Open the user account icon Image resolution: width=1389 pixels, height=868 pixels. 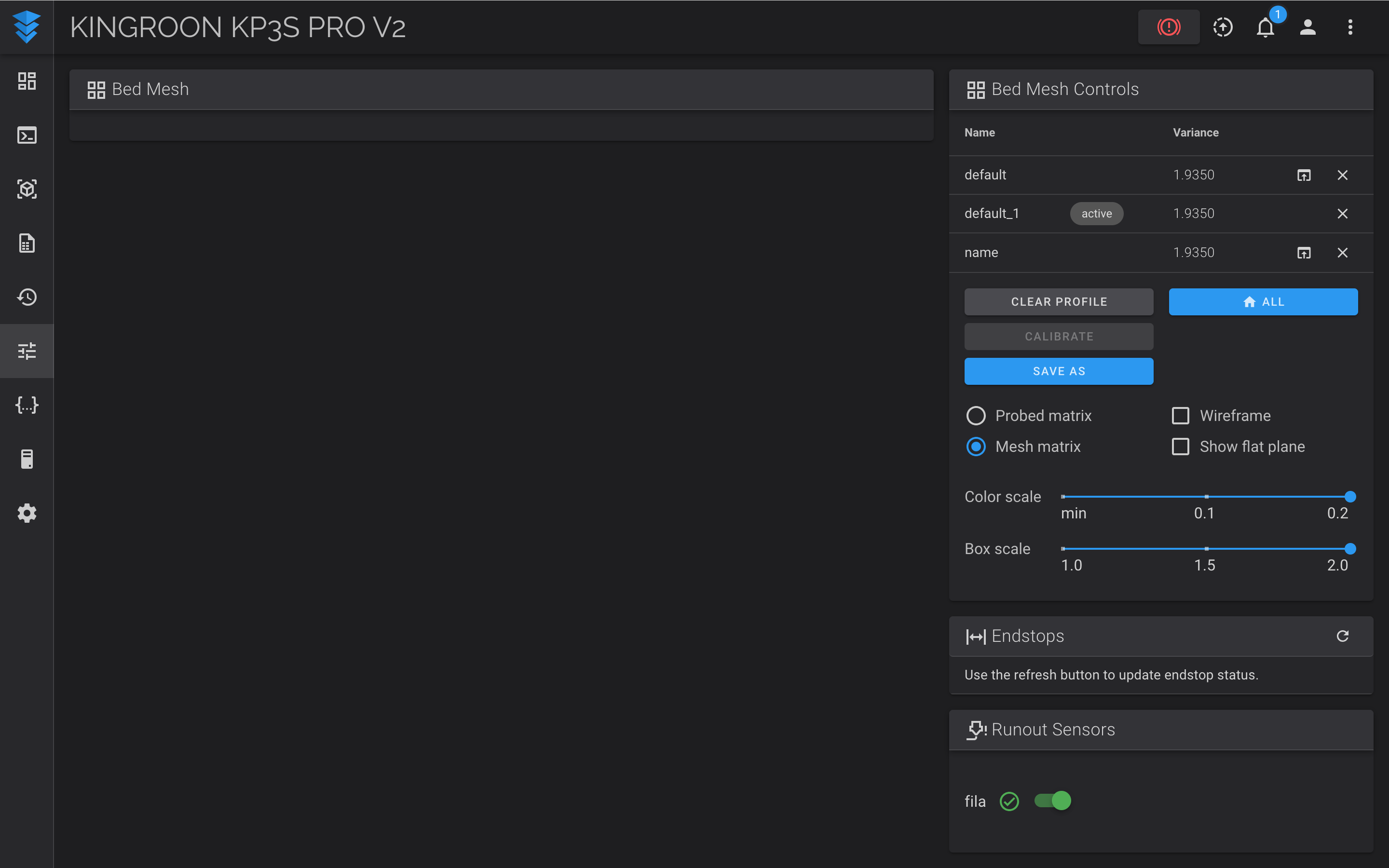1307,27
